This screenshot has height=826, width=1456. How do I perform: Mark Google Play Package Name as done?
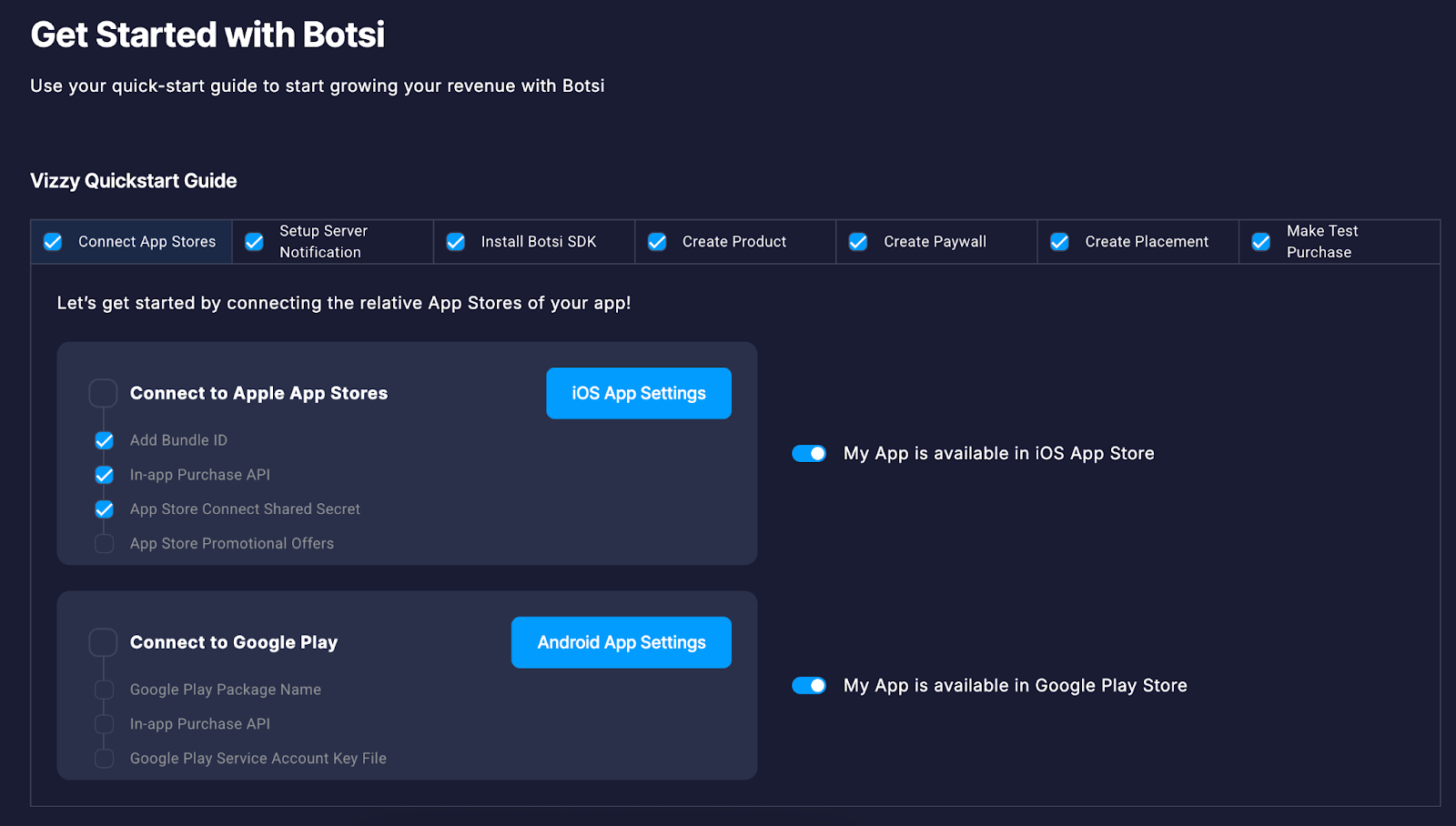(x=105, y=690)
